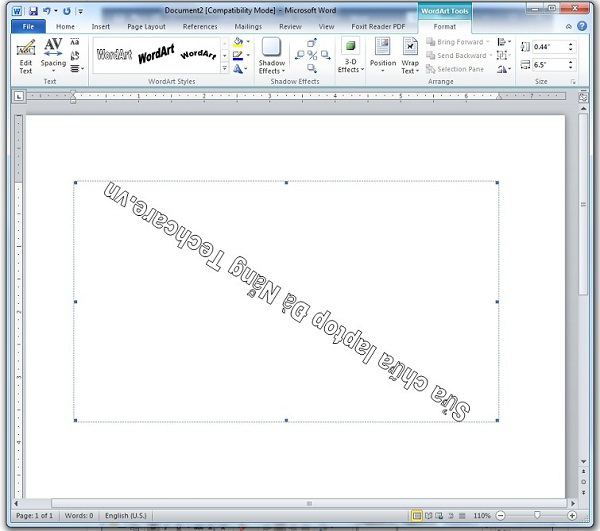Nudge shadow up icon
This screenshot has width=600, height=531.
click(312, 42)
